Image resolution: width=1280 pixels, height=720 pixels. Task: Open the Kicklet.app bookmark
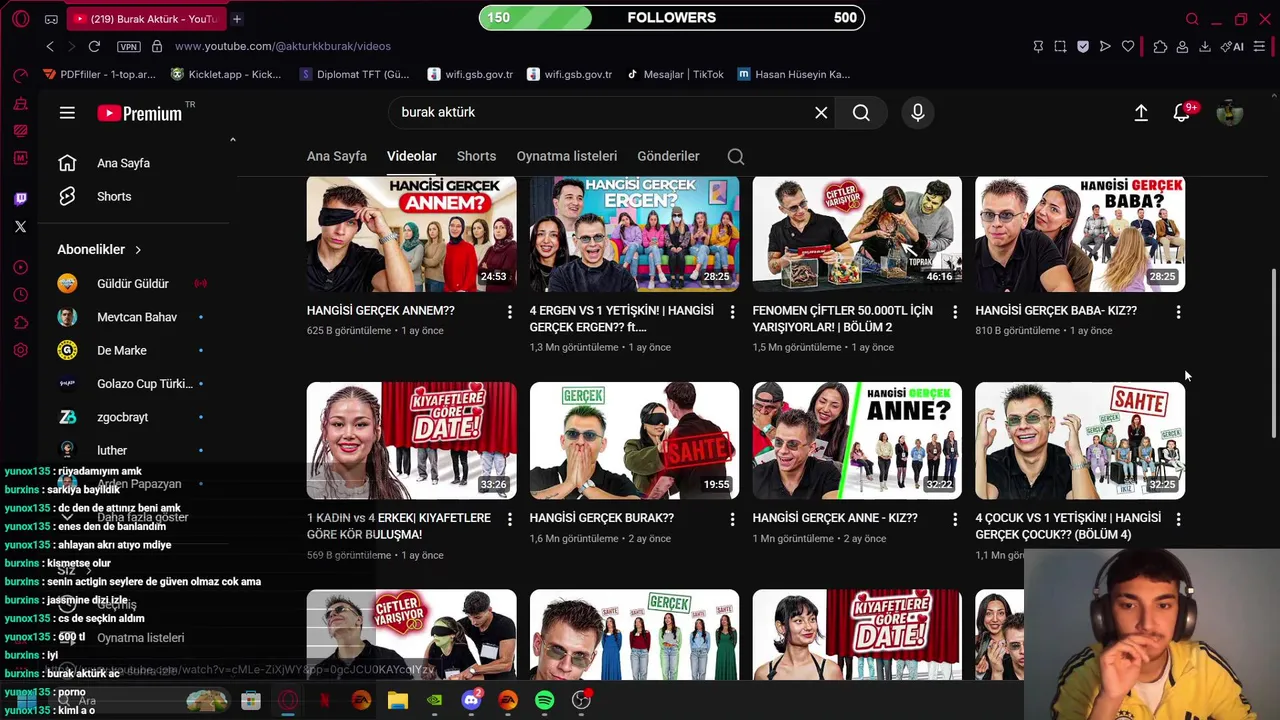226,74
